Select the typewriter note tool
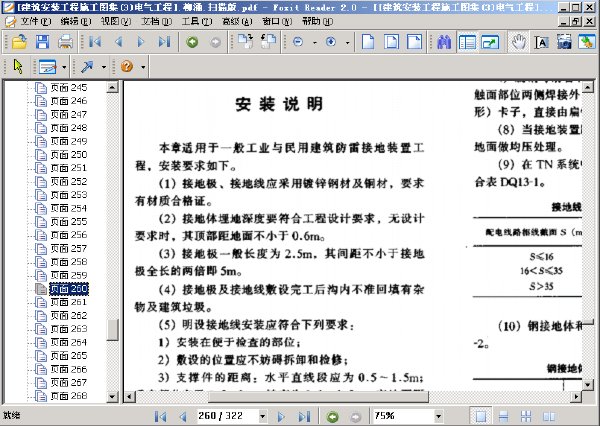Image resolution: width=600 pixels, height=426 pixels. click(x=48, y=67)
